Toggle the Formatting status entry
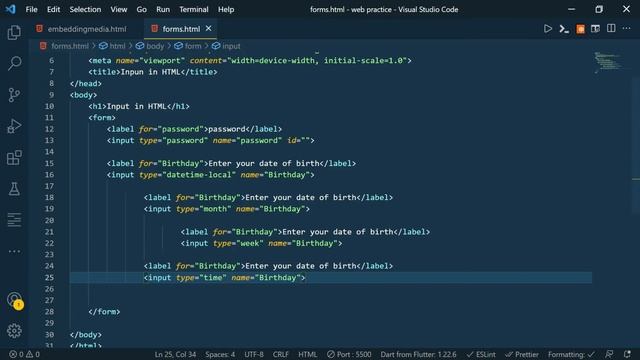640x360 pixels. (571, 354)
